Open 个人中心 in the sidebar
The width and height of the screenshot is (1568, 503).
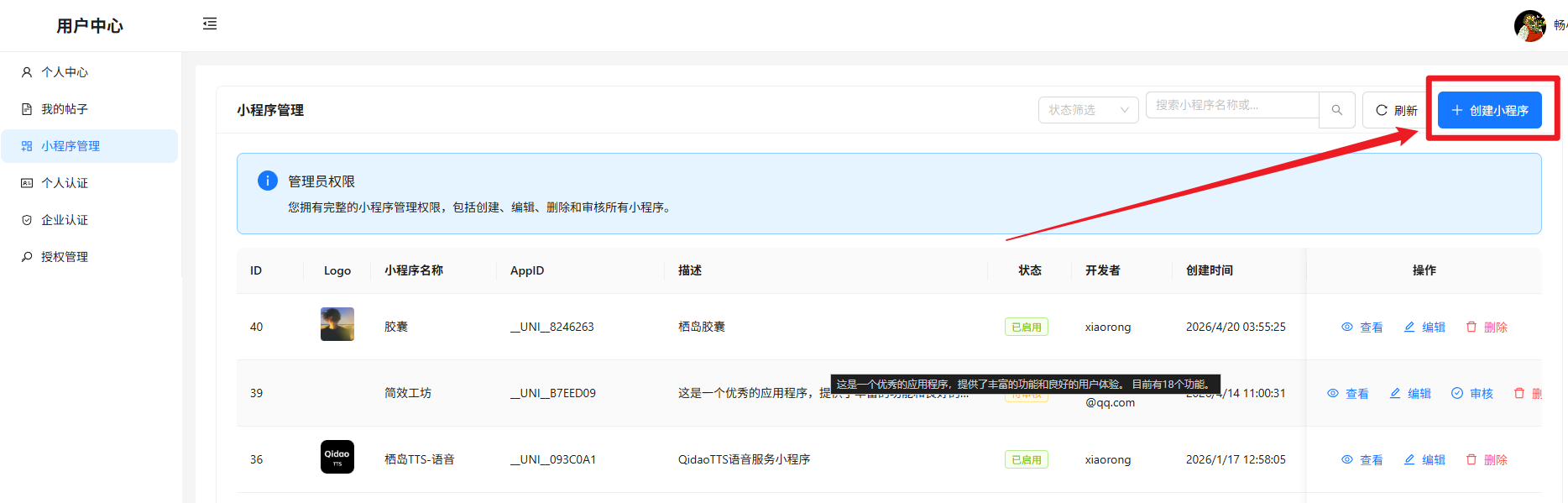(90, 72)
